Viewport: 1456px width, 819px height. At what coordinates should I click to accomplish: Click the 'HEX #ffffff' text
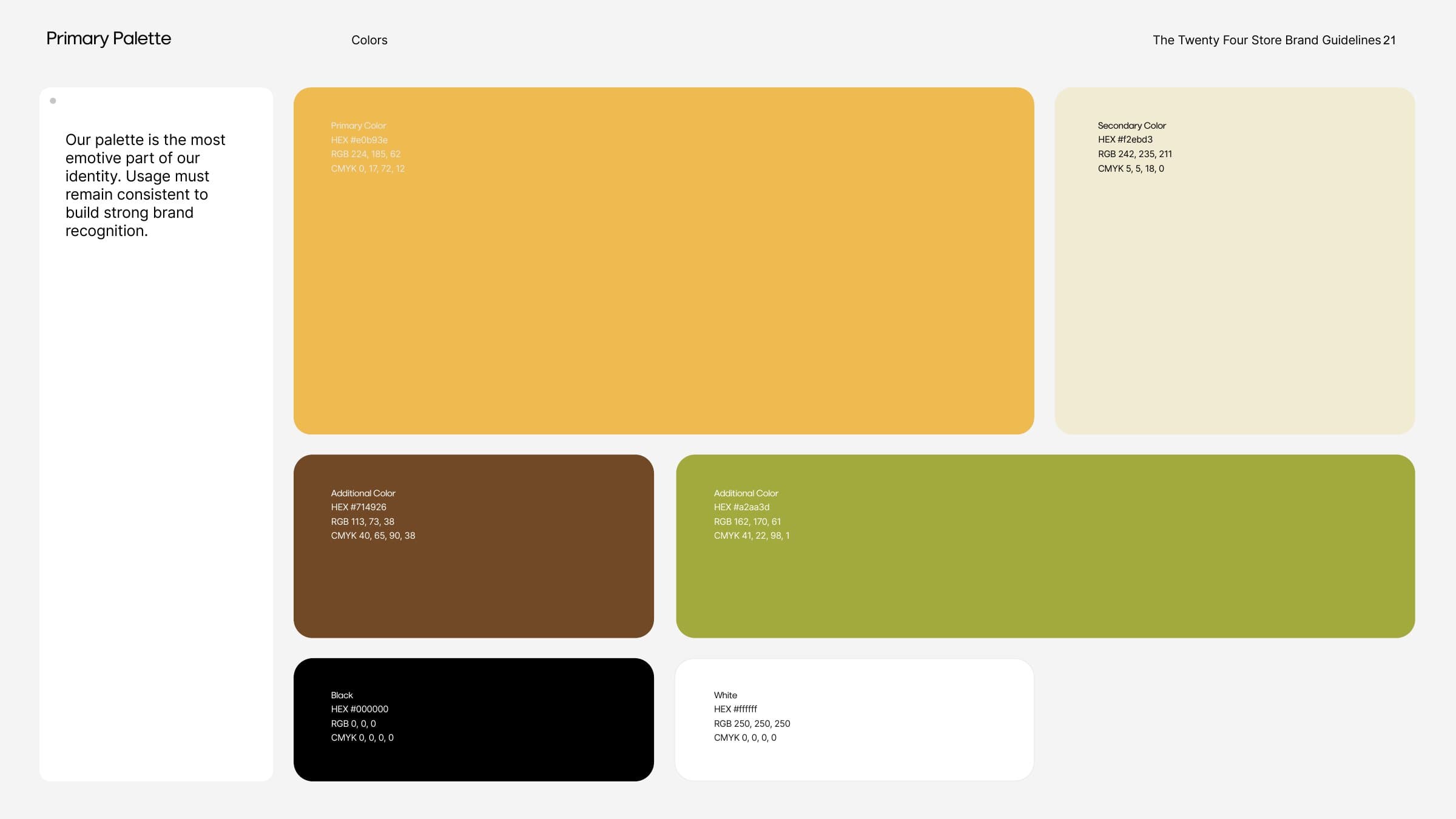click(735, 709)
